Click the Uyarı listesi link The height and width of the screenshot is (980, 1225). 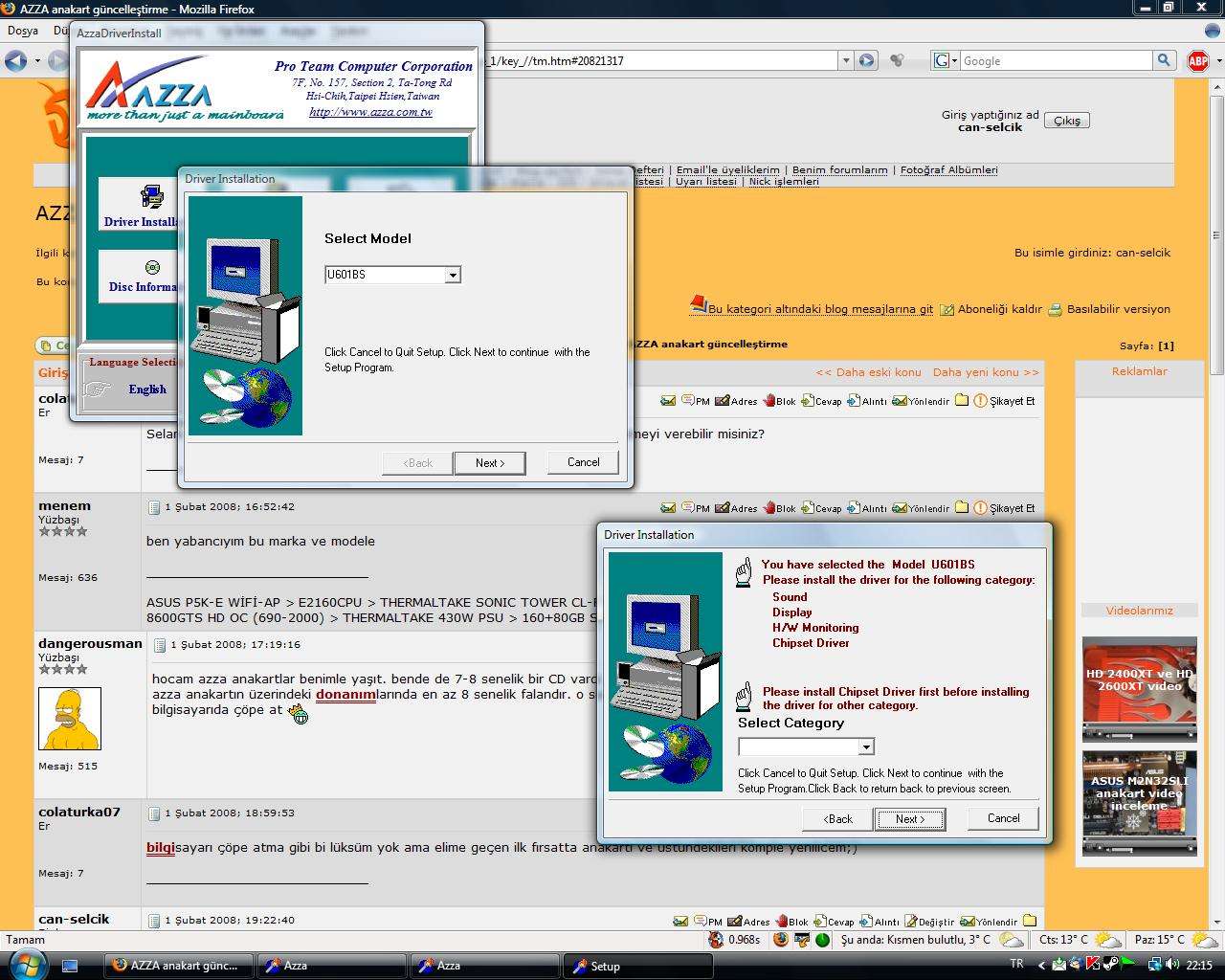(x=706, y=181)
